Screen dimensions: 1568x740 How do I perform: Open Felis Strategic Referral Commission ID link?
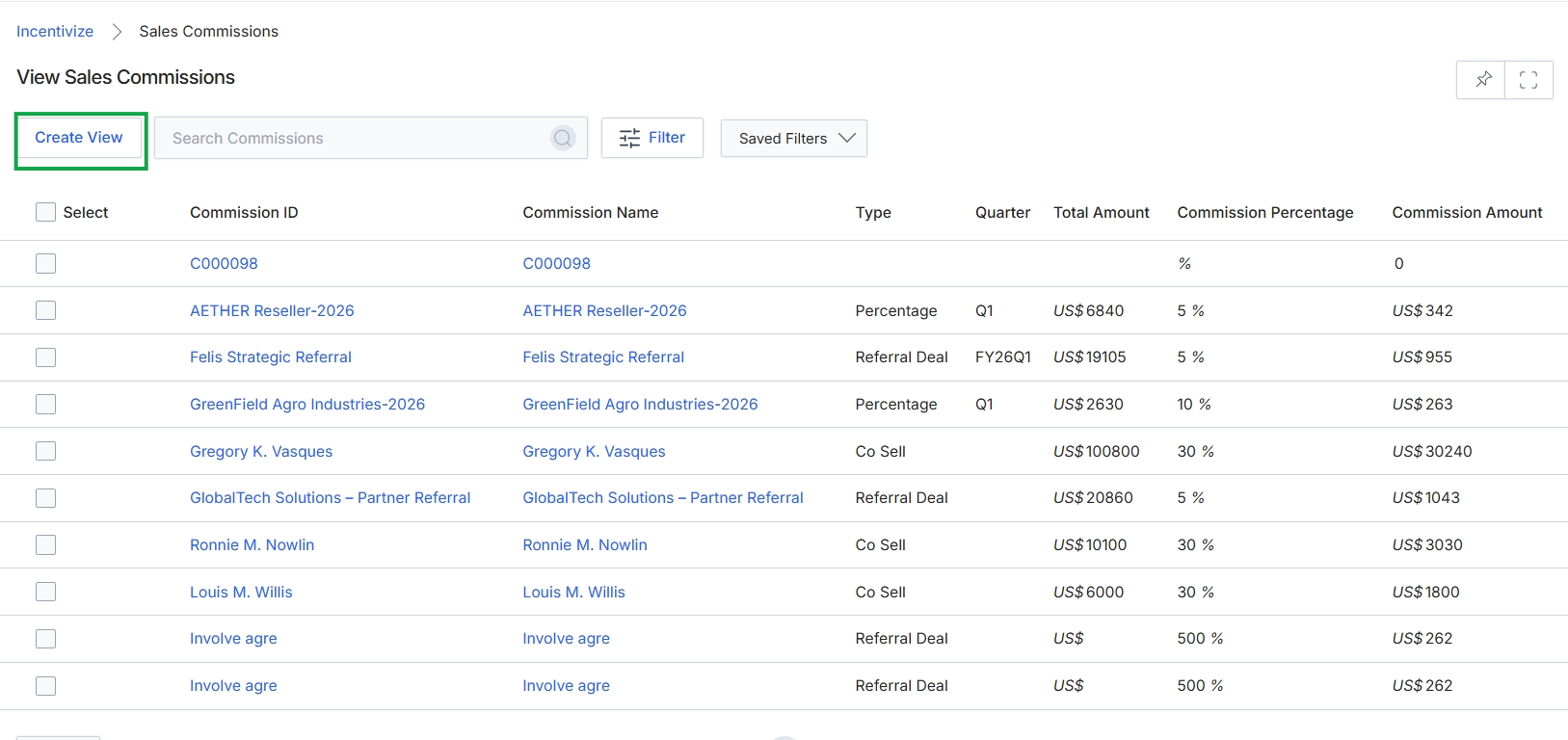271,357
